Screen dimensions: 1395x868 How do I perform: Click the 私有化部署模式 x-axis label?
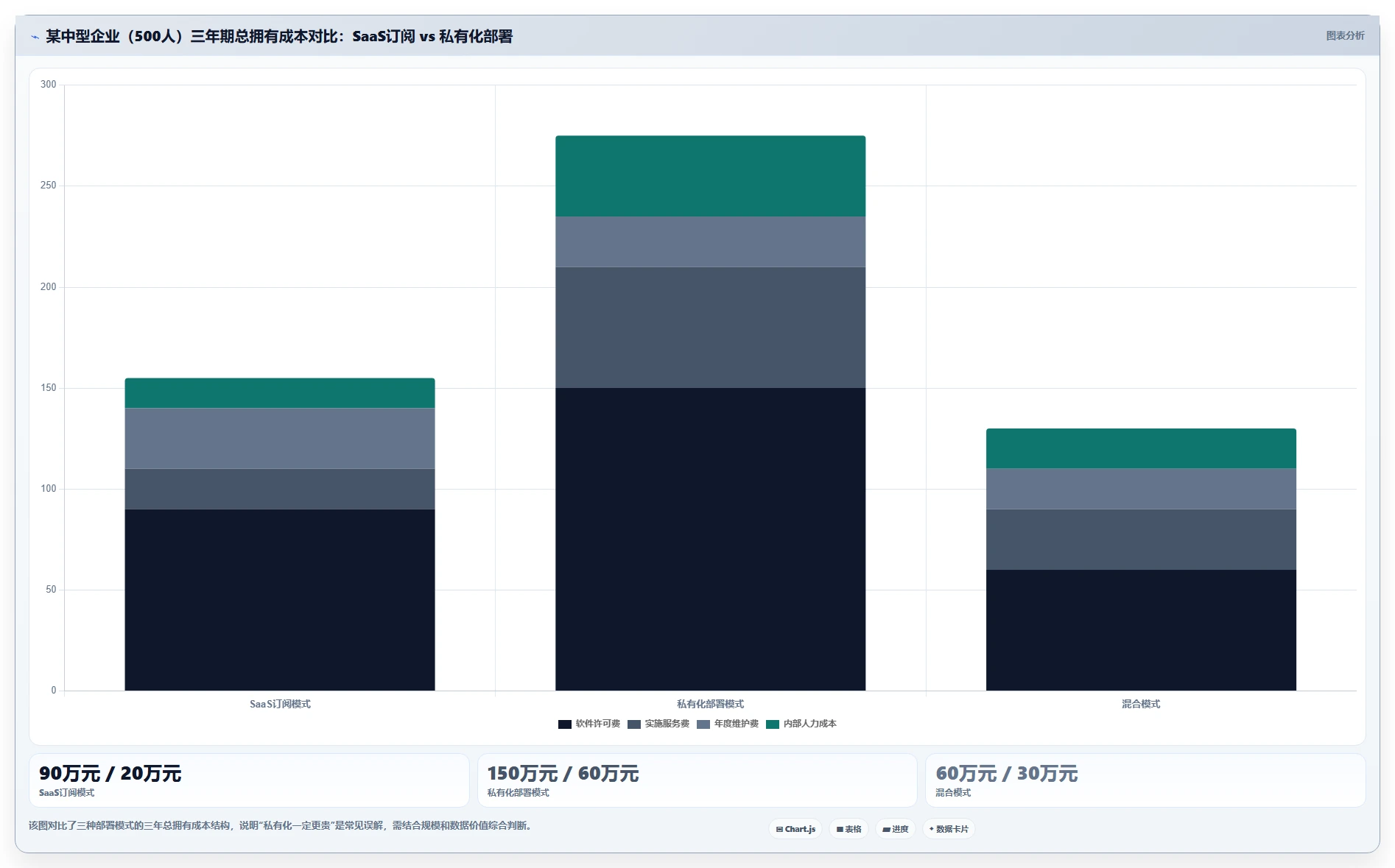(x=711, y=704)
